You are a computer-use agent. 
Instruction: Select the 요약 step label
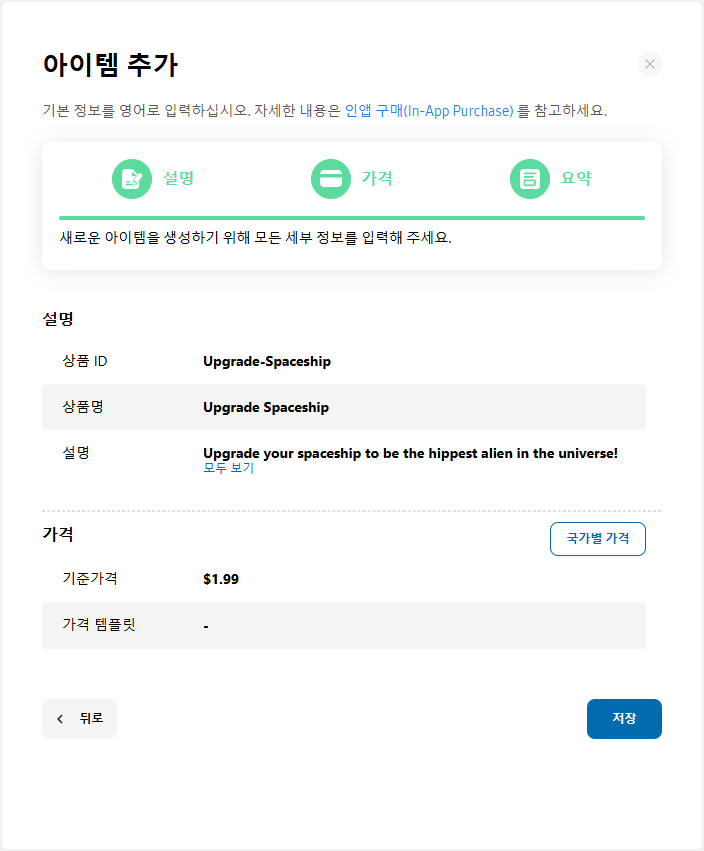pyautogui.click(x=576, y=178)
